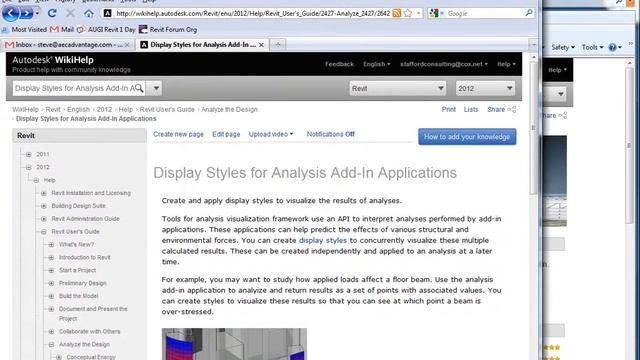The width and height of the screenshot is (640, 360).
Task: Open Tools menu in background window
Action: tap(592, 47)
